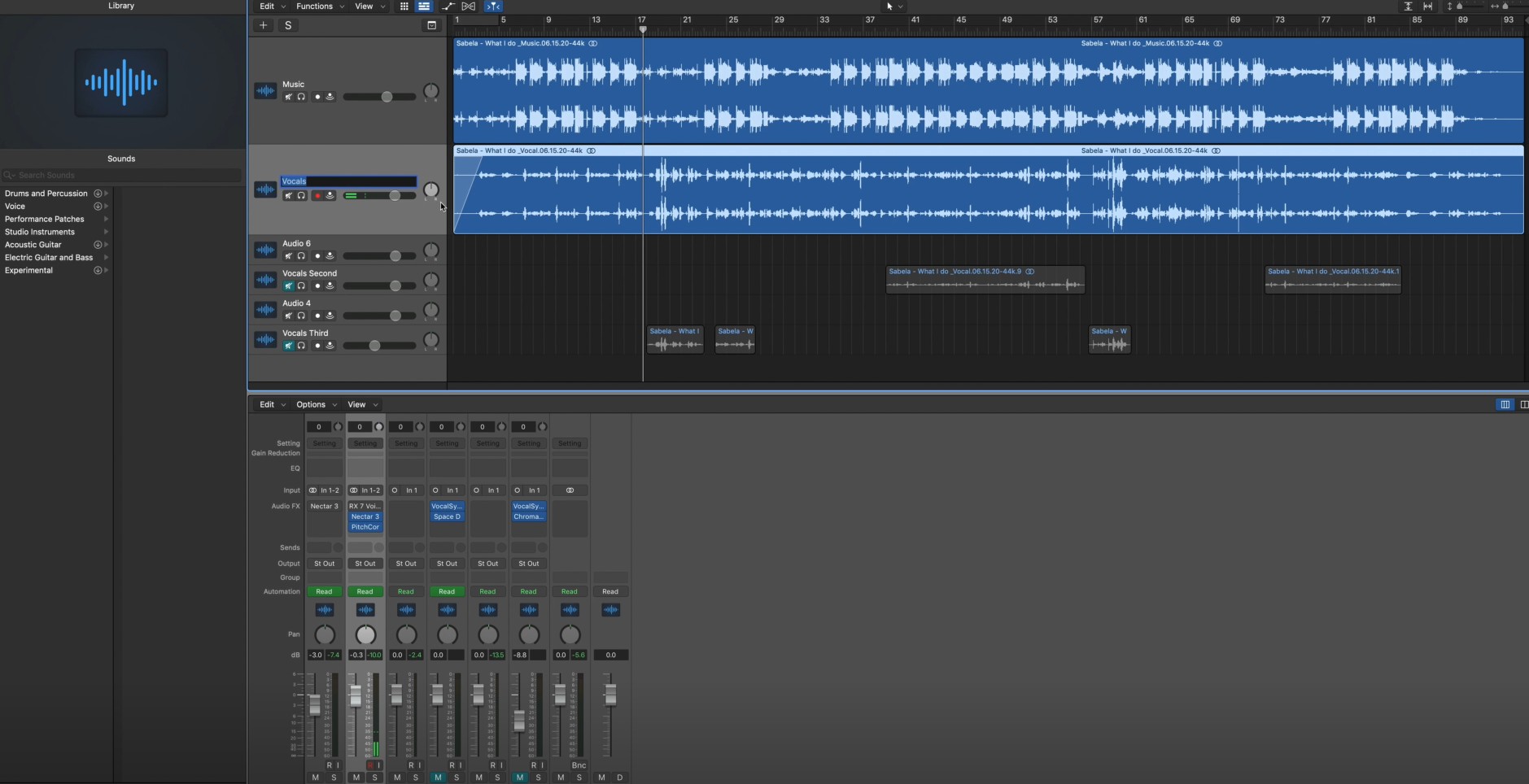Click input monitoring on the Music track

pyautogui.click(x=330, y=97)
